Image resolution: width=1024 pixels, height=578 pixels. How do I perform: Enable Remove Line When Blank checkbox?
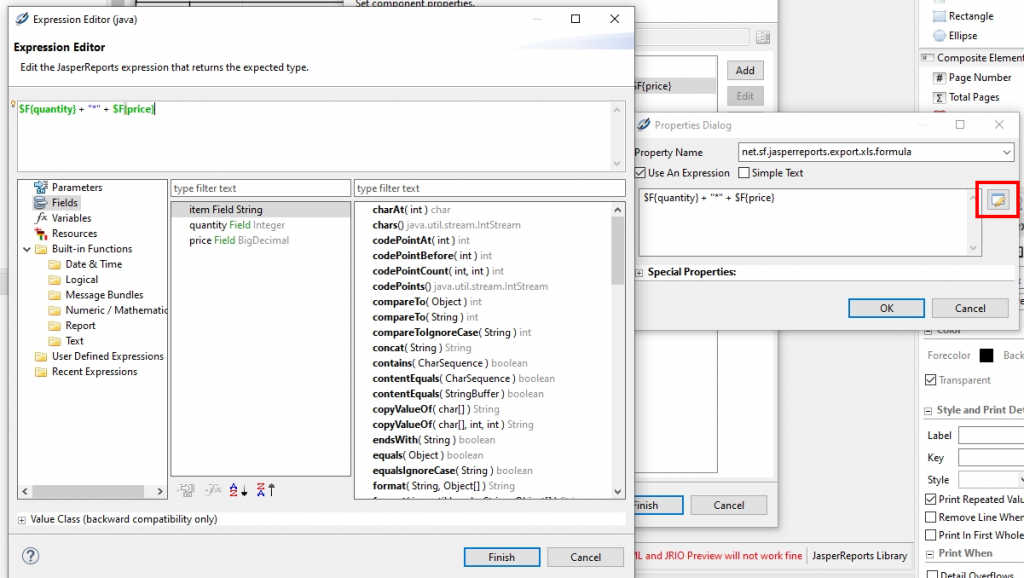[x=931, y=517]
